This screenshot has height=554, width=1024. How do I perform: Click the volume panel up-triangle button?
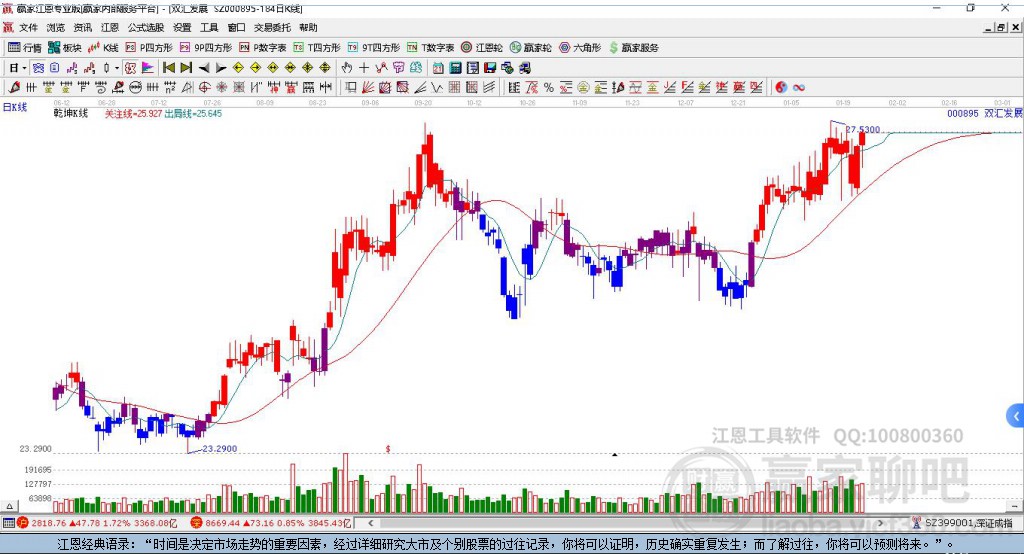pyautogui.click(x=9, y=506)
